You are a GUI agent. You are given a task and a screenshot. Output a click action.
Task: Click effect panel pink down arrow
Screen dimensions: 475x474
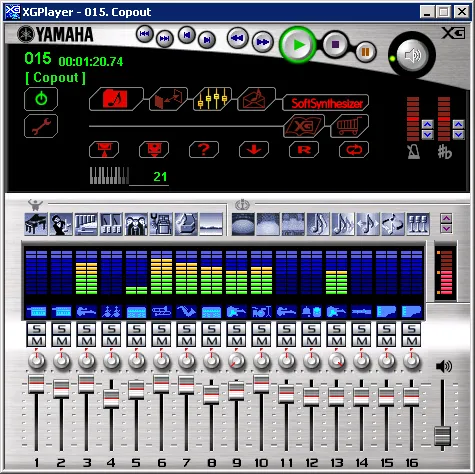(x=446, y=228)
